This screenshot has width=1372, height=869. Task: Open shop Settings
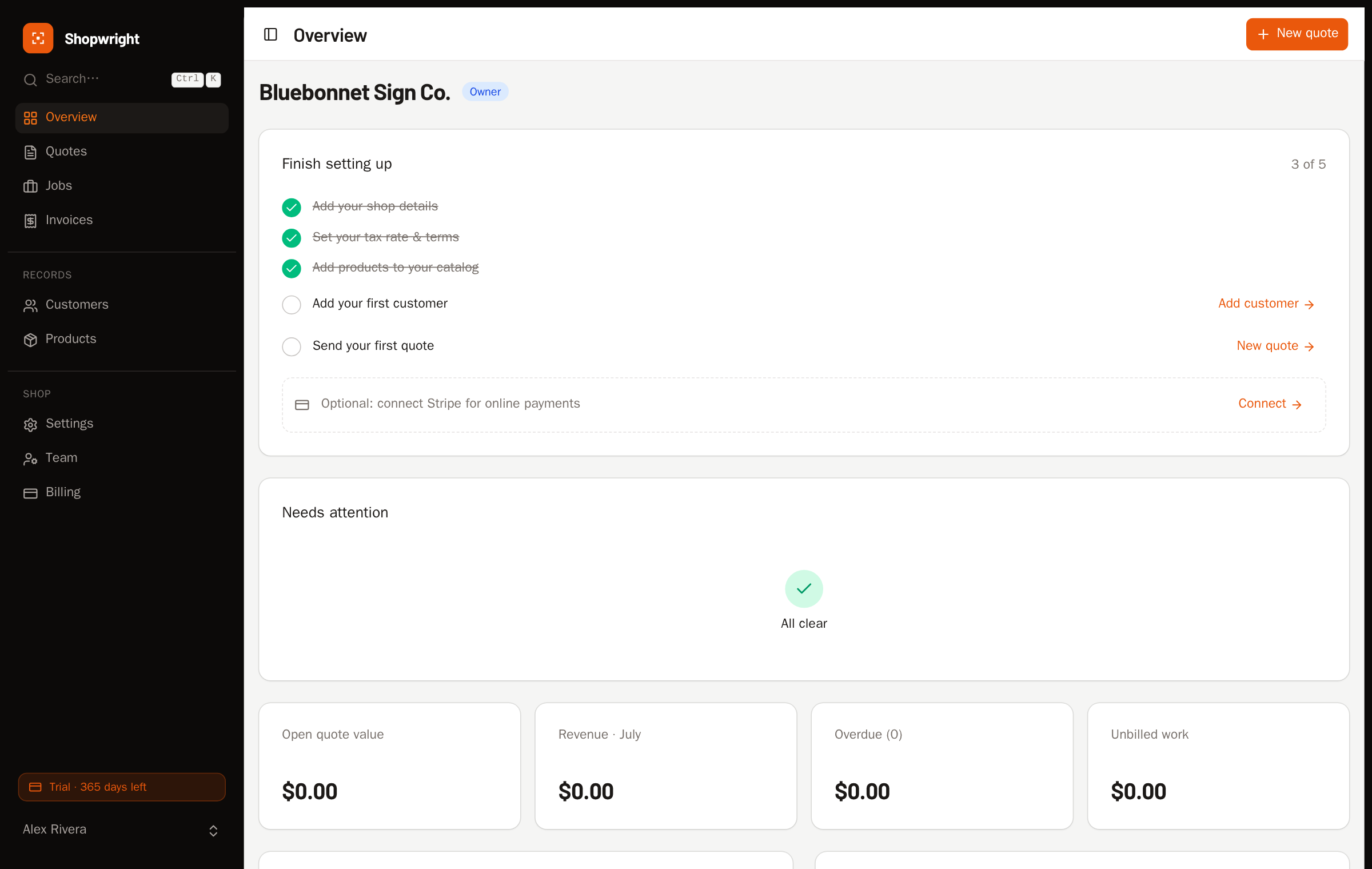[122, 424]
